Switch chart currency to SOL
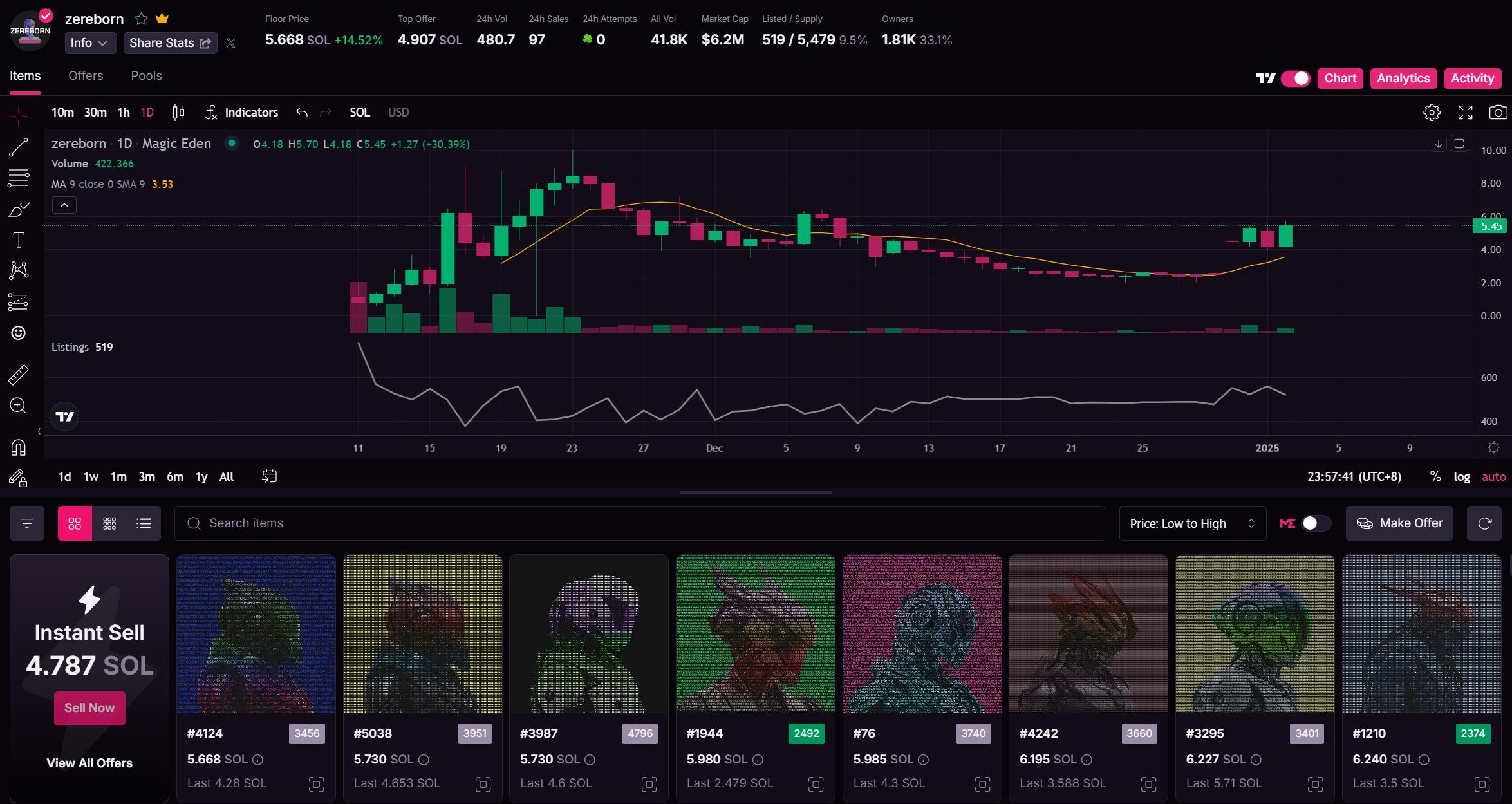 [x=360, y=113]
